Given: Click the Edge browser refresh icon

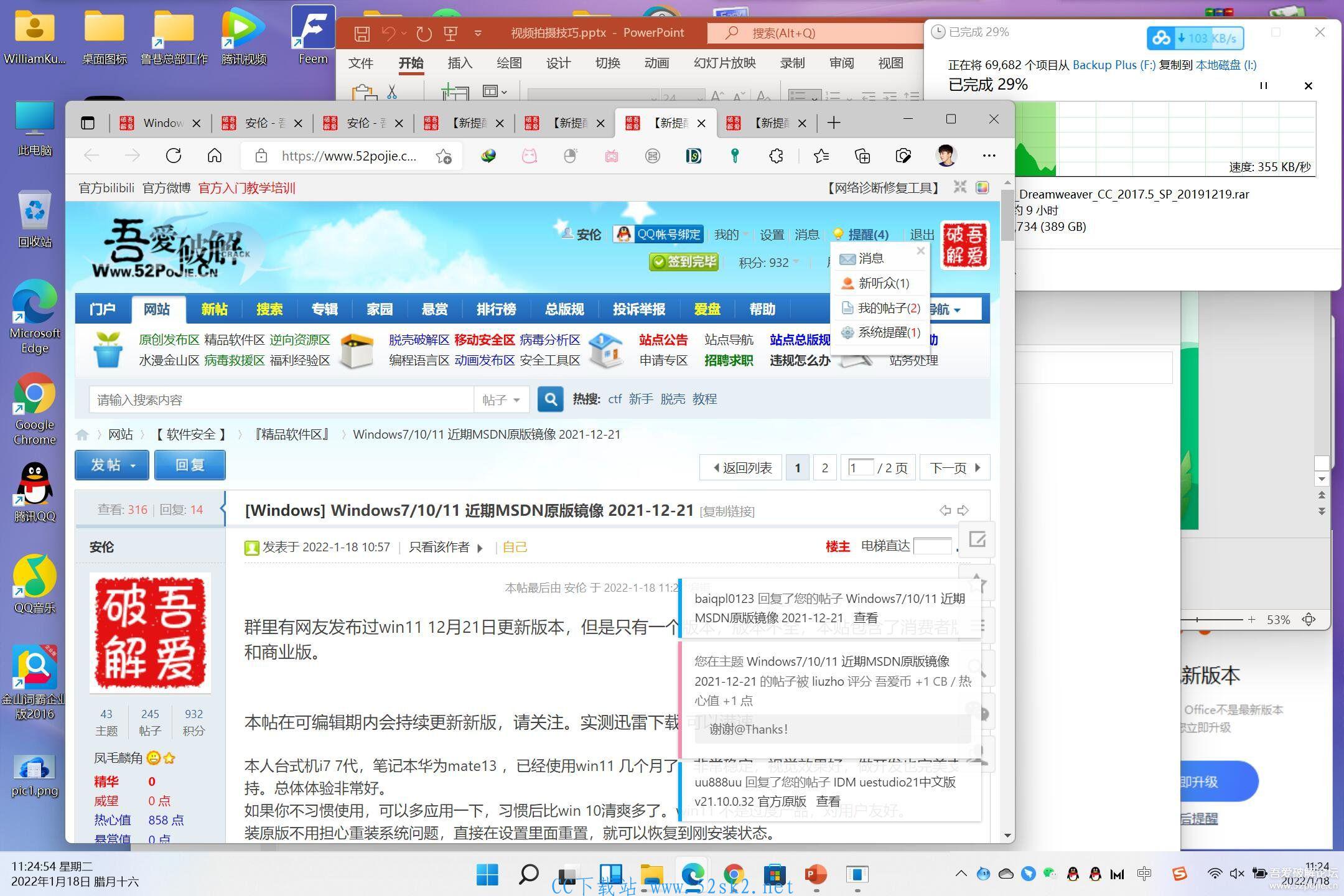Looking at the screenshot, I should point(174,156).
